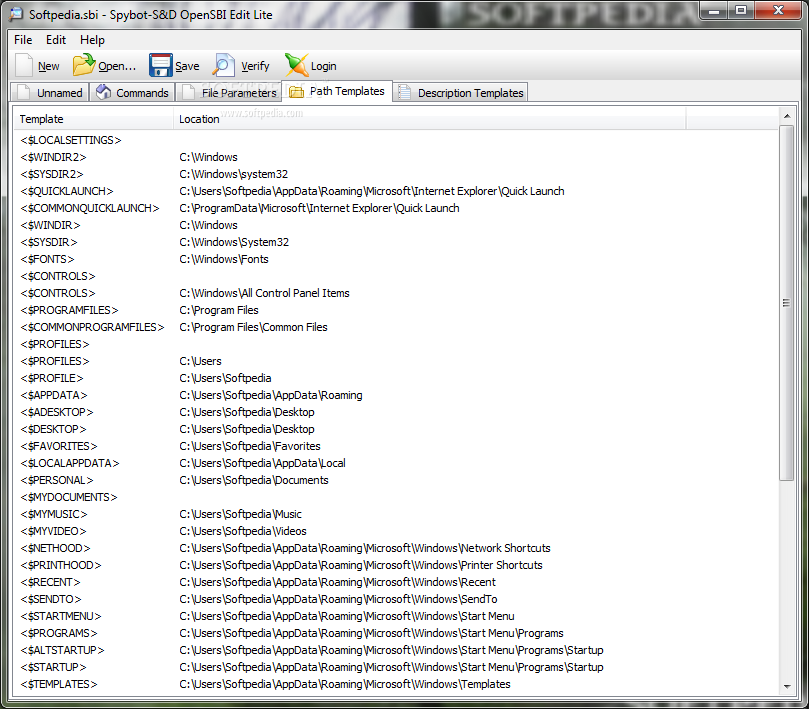Select the Path Templates tab
The image size is (809, 709).
(x=337, y=91)
